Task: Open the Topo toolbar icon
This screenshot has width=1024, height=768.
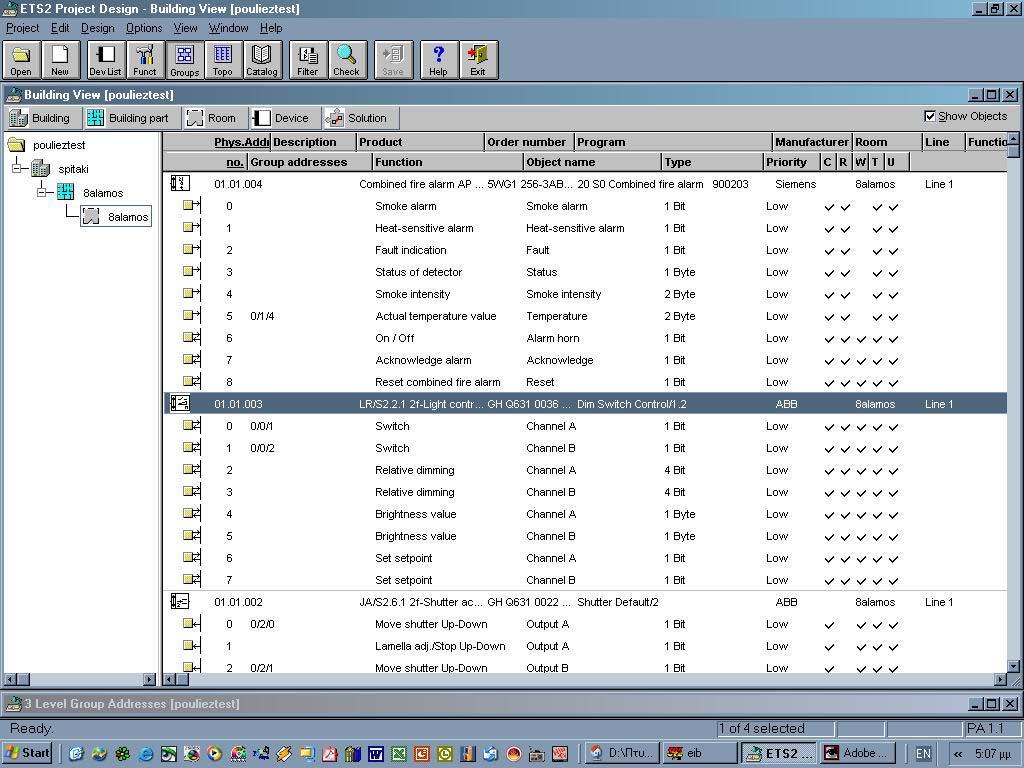Action: point(223,60)
